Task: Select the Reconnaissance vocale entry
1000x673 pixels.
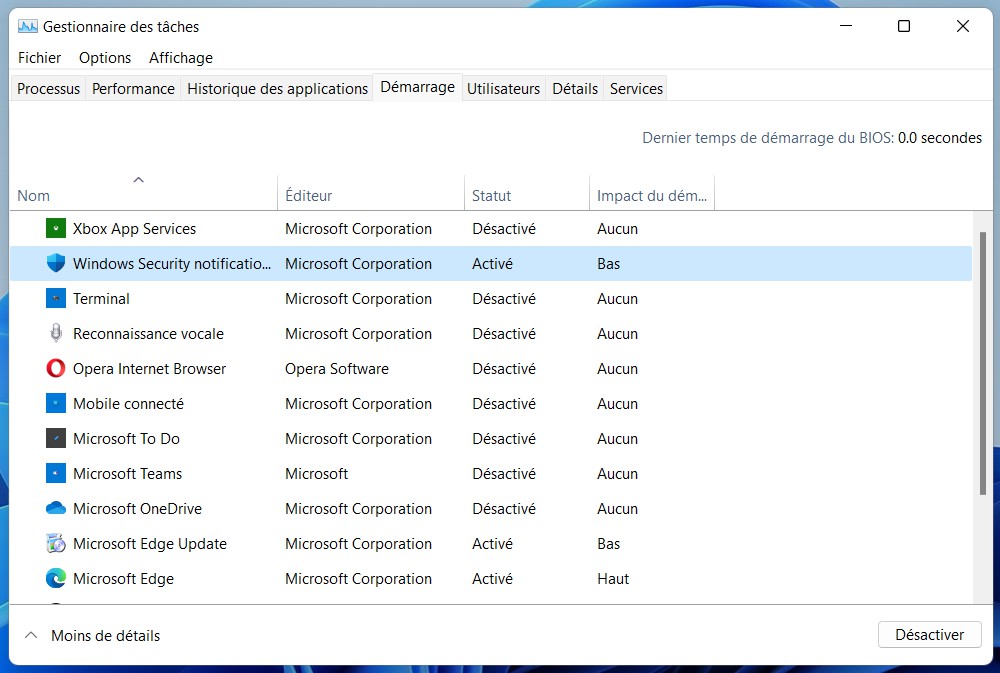Action: tap(148, 334)
